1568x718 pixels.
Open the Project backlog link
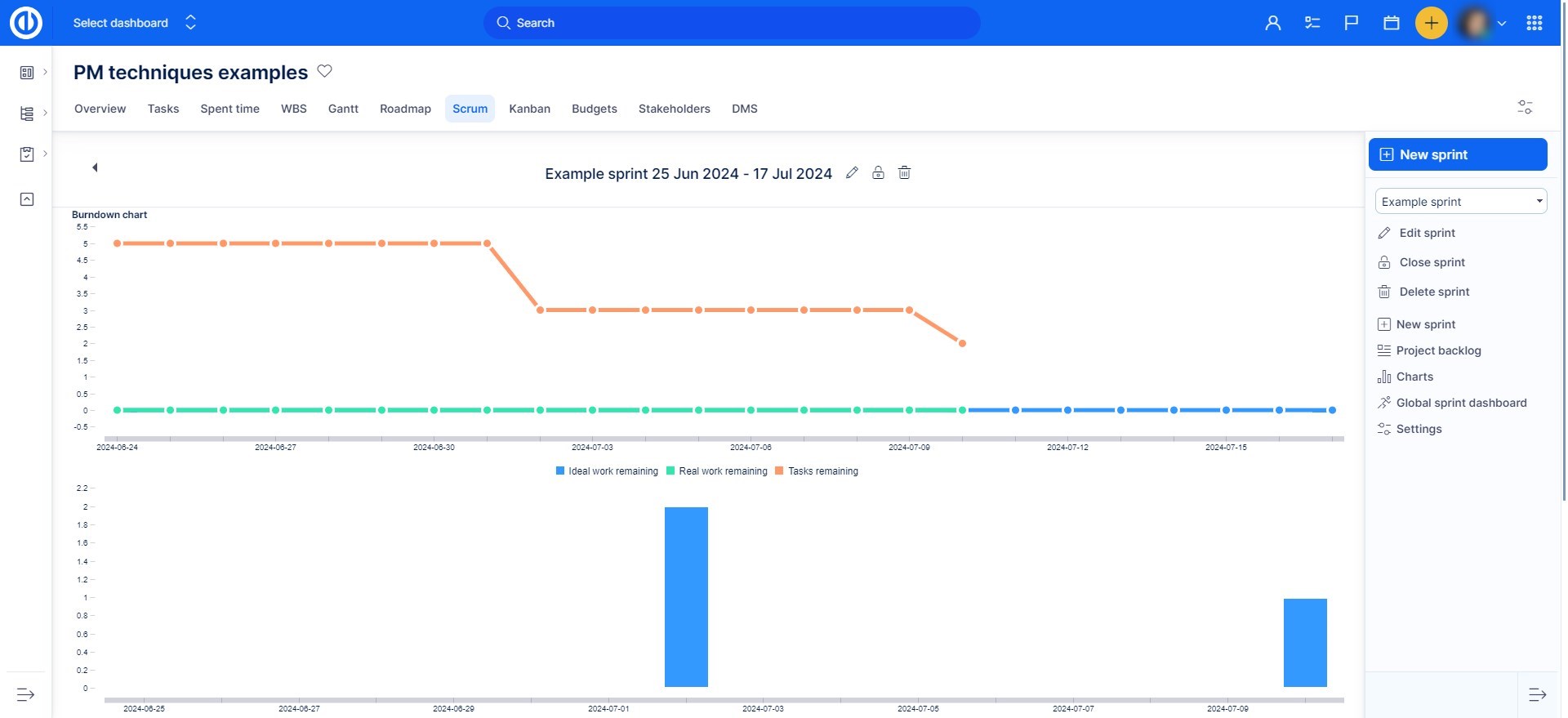coord(1437,350)
